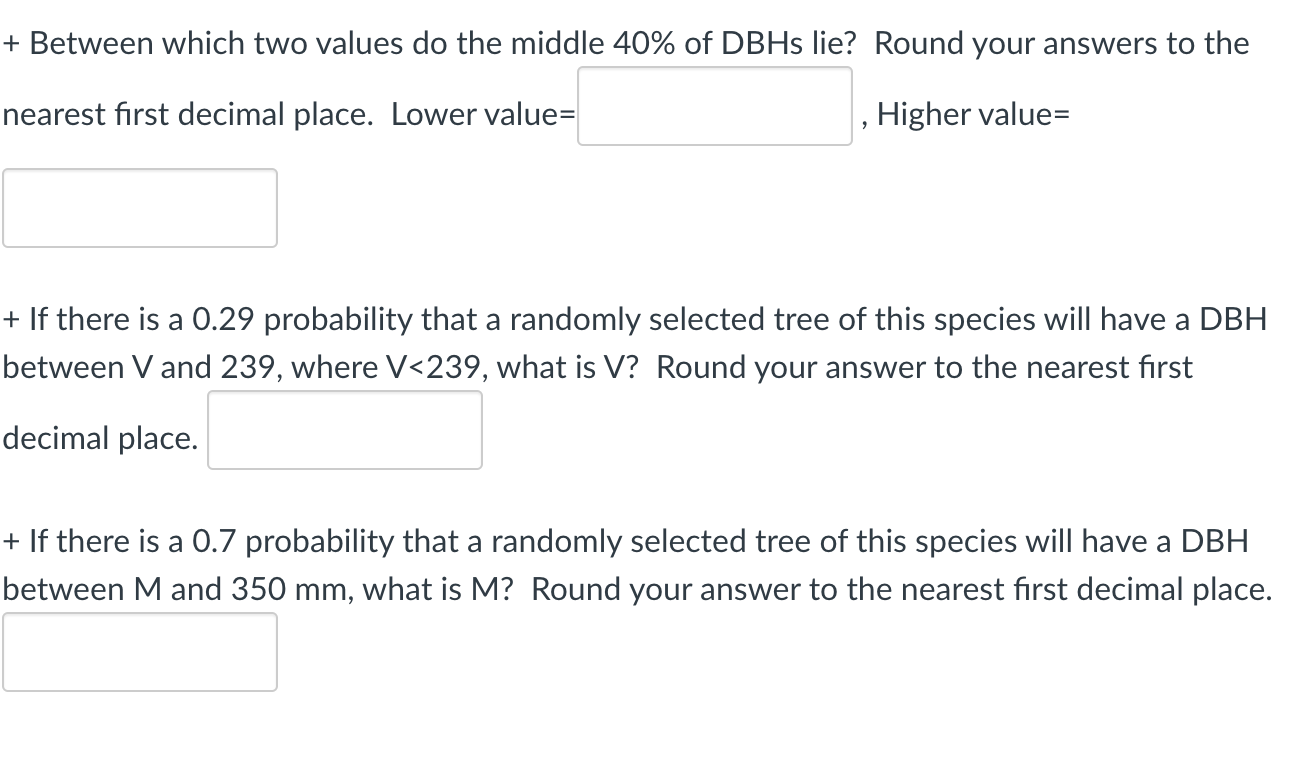The image size is (1292, 770).
Task: Click the 0.7 probability question answer box
Action: [140, 652]
